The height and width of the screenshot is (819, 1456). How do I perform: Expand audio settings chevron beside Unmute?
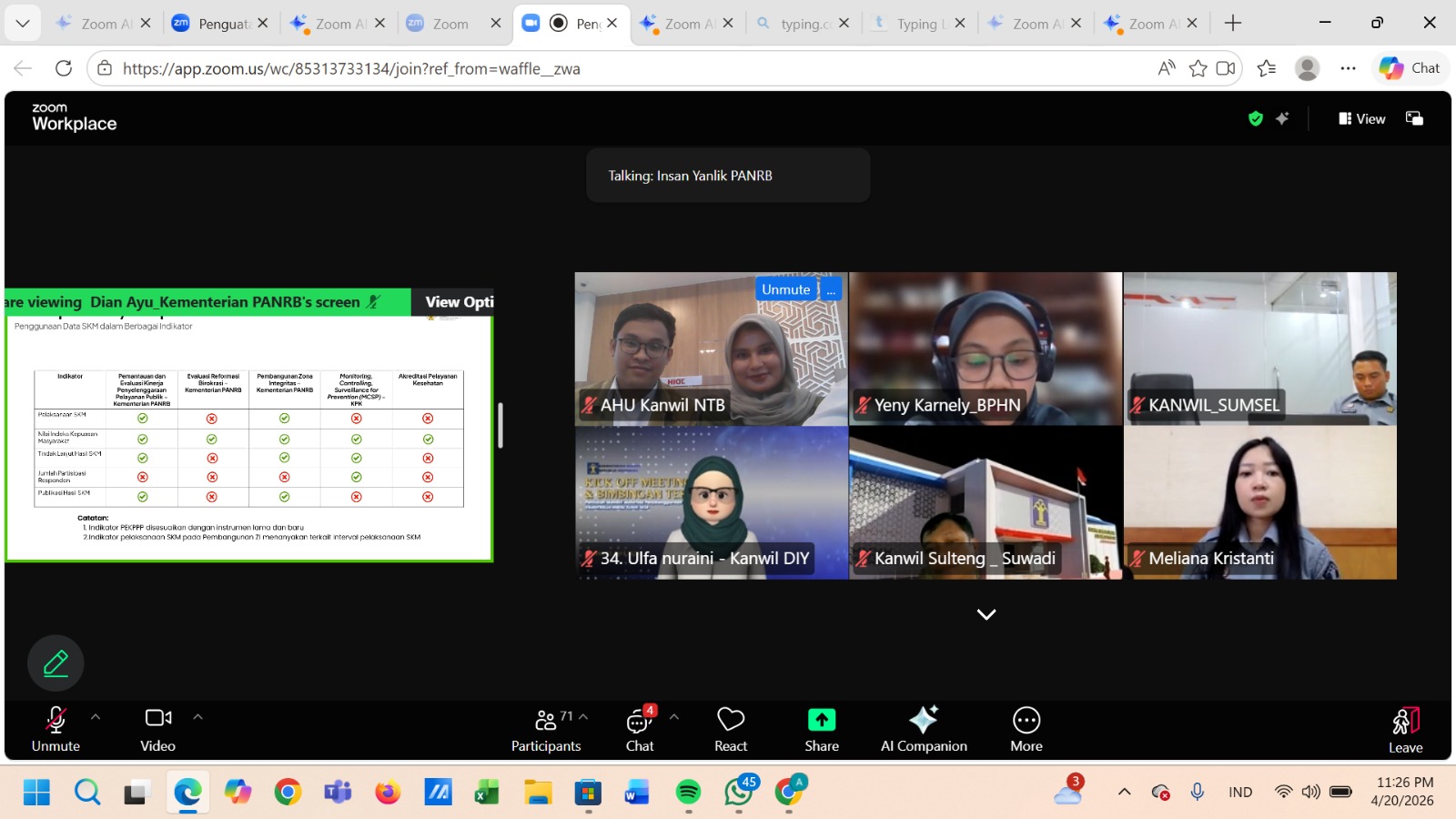point(96,716)
